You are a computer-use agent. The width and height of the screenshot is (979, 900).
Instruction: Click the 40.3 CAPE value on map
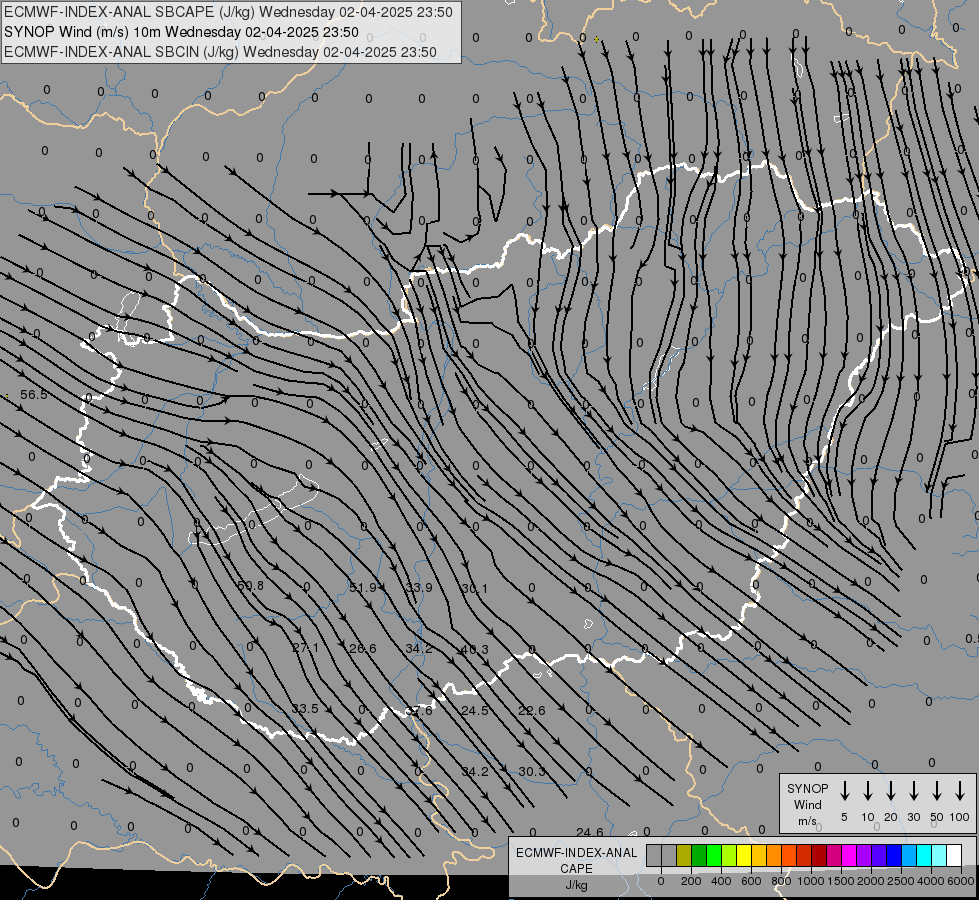click(x=475, y=650)
